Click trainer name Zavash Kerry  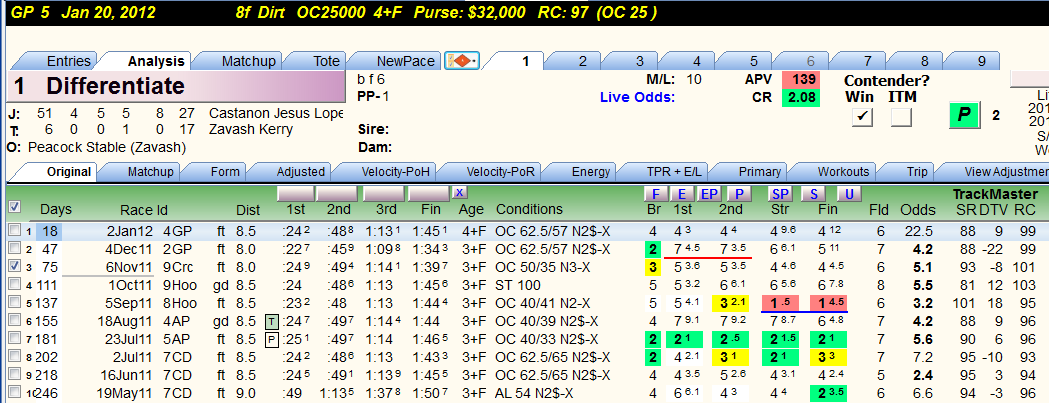tap(251, 129)
